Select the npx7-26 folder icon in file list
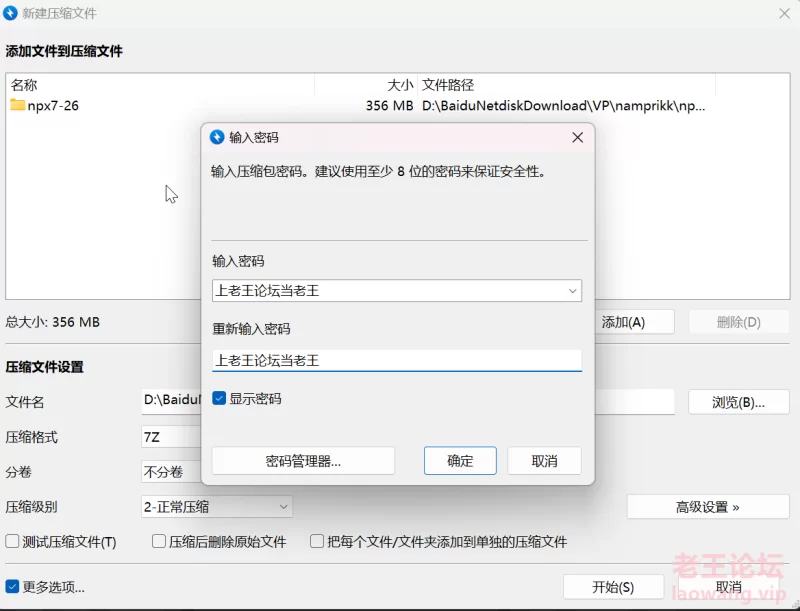Viewport: 800px width, 611px height. (17, 105)
